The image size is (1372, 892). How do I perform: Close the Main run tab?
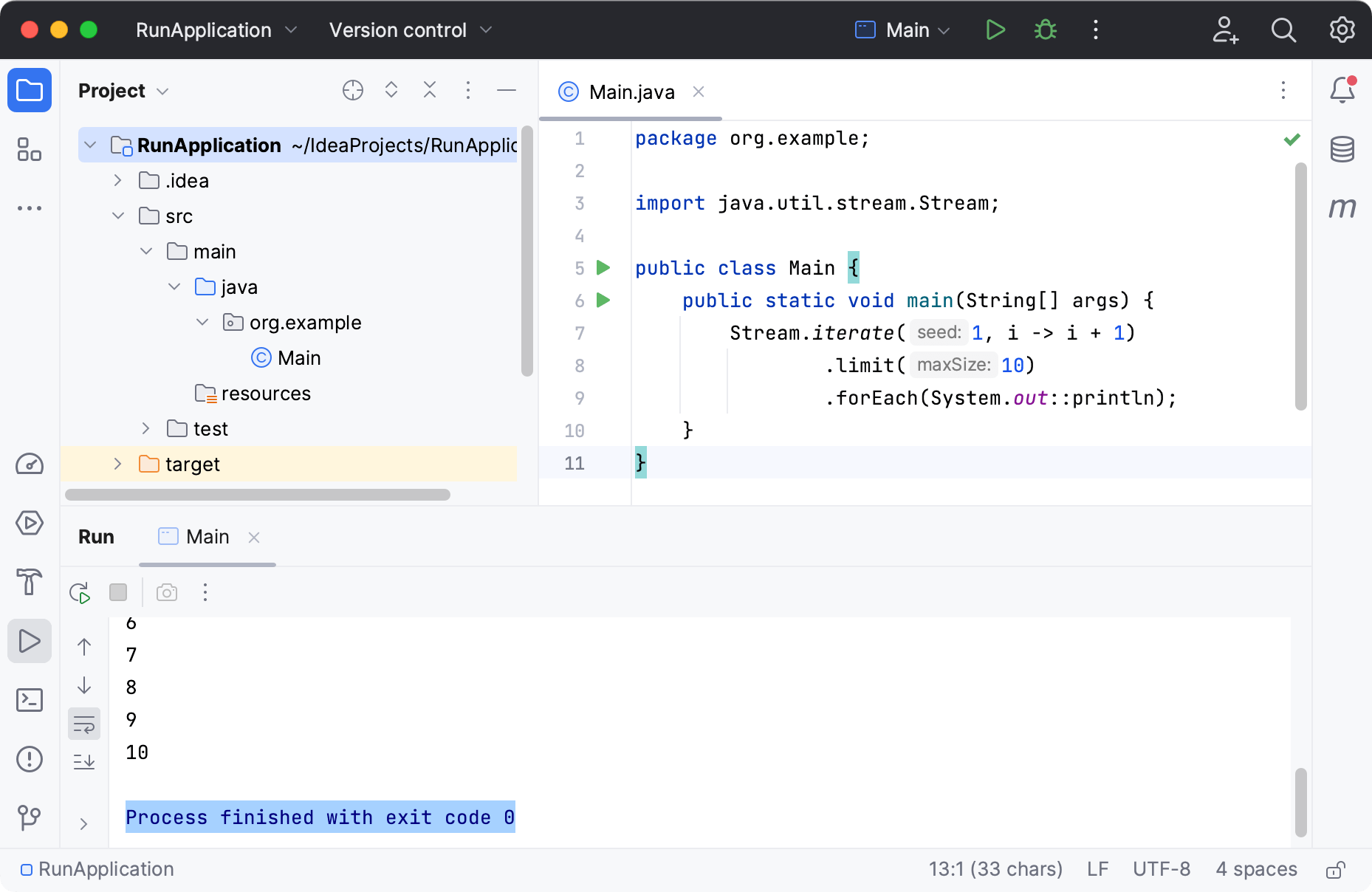click(x=254, y=538)
